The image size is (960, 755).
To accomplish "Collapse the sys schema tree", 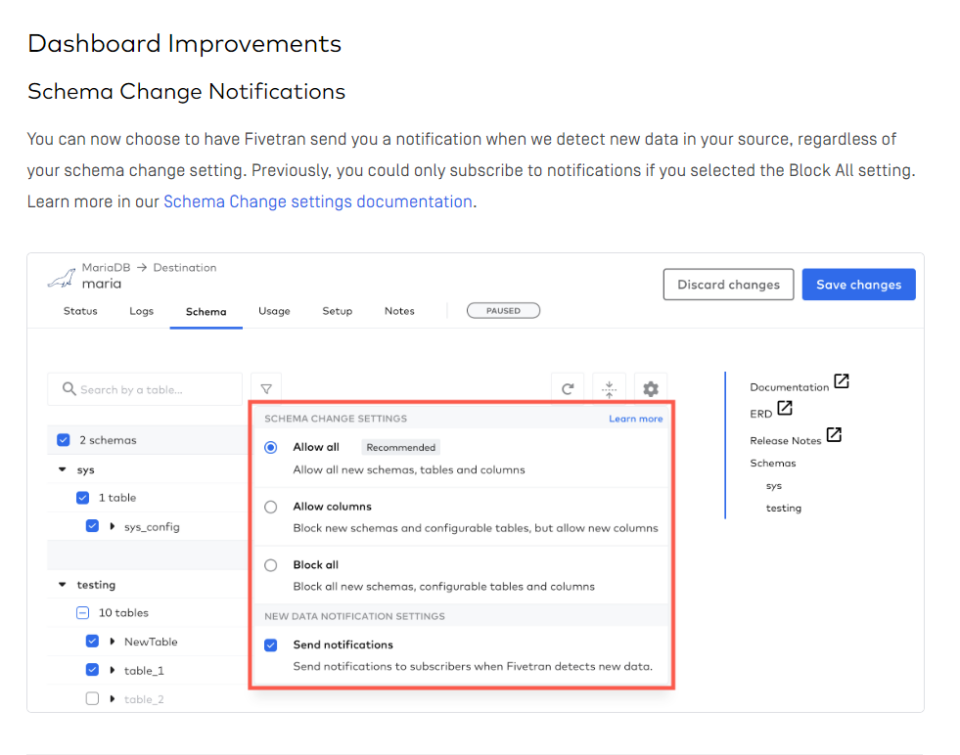I will pos(62,469).
